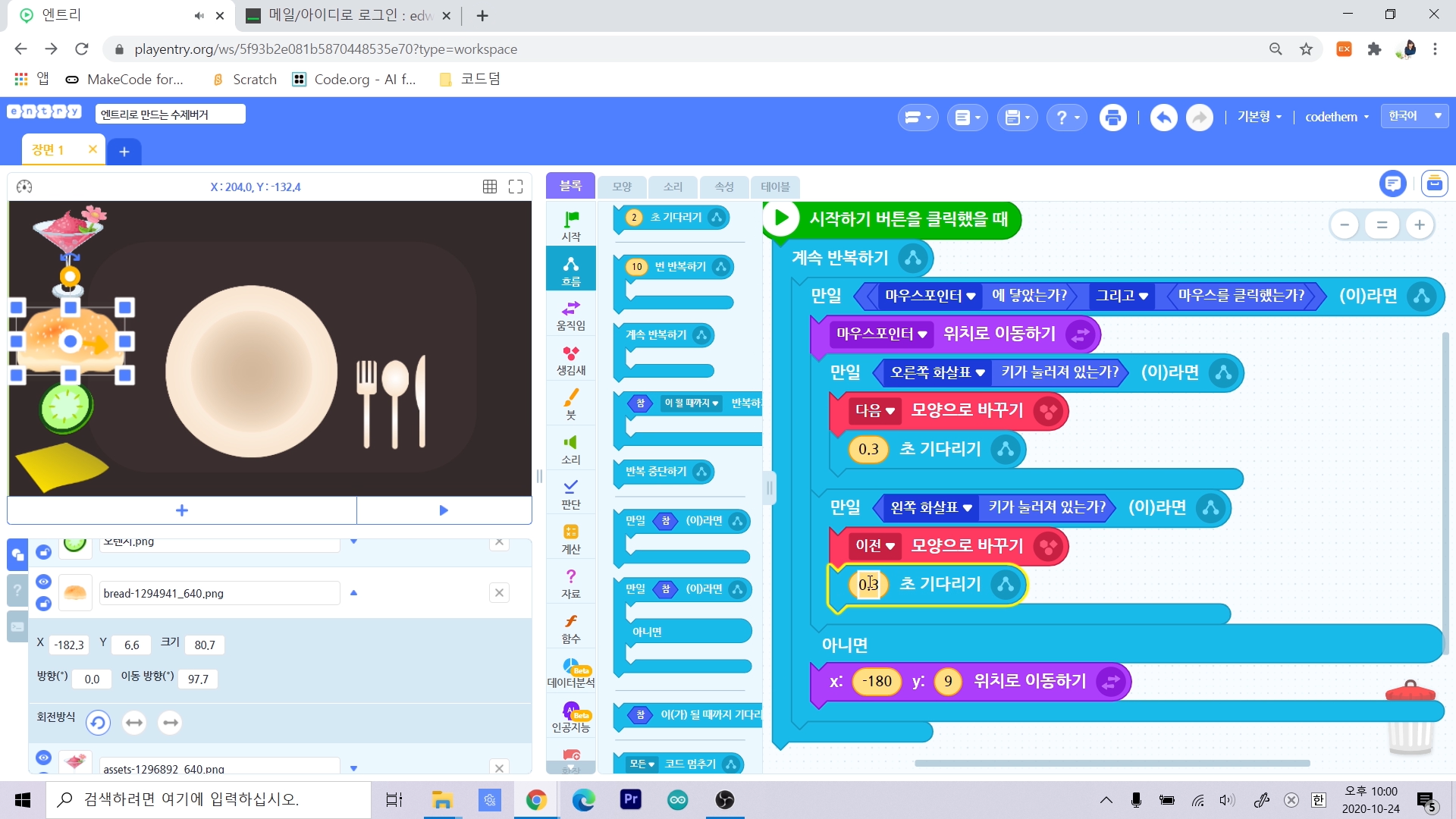Click the print icon in top toolbar
The image size is (1456, 819).
pos(1112,118)
